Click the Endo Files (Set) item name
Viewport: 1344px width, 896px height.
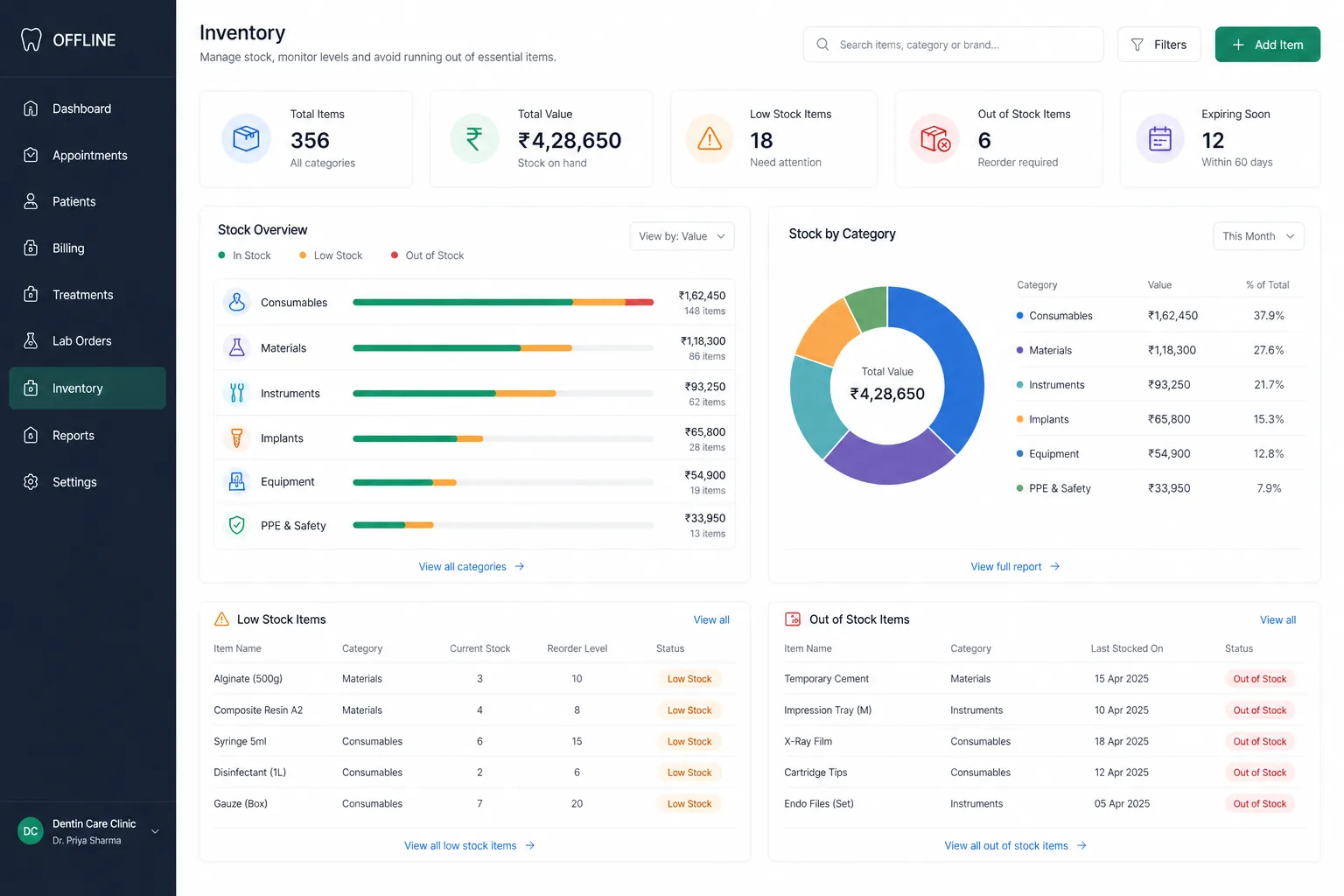[819, 803]
